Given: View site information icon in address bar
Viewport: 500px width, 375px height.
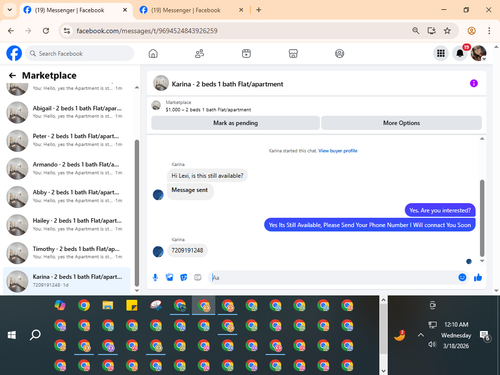Looking at the screenshot, I should coord(67,31).
